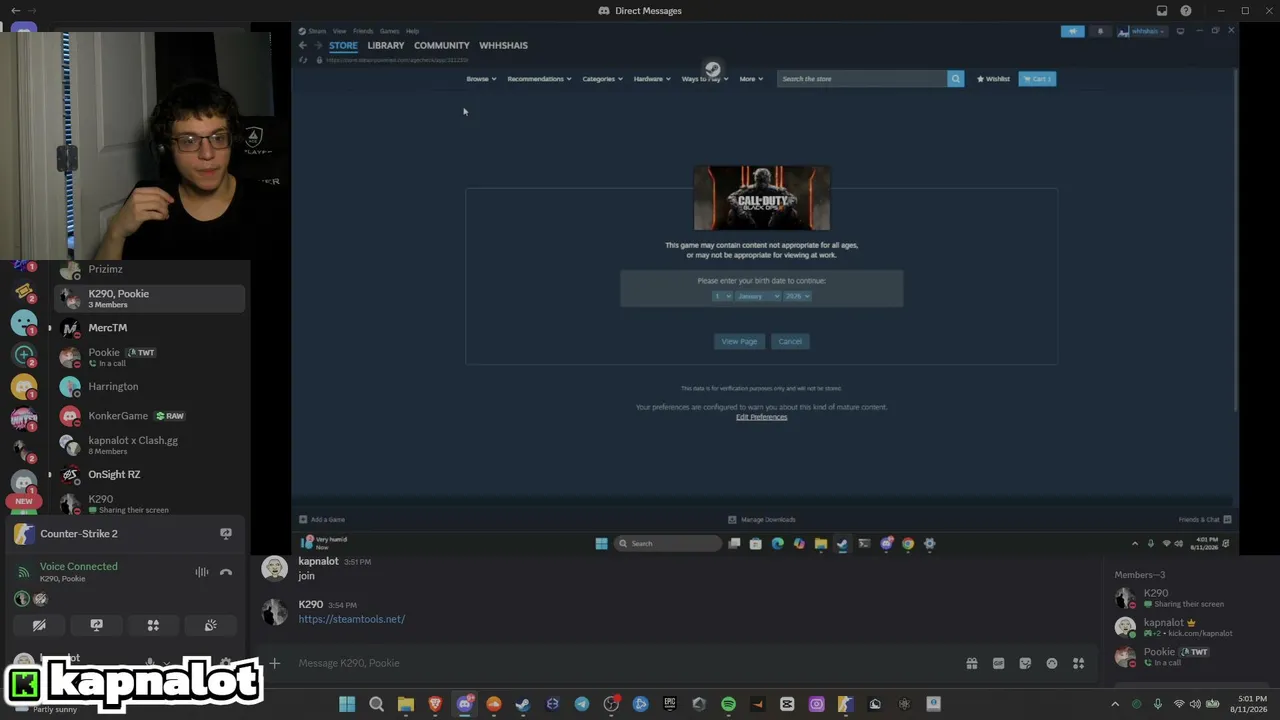Expand the Browse store menu
The image size is (1280, 720).
pyautogui.click(x=481, y=79)
